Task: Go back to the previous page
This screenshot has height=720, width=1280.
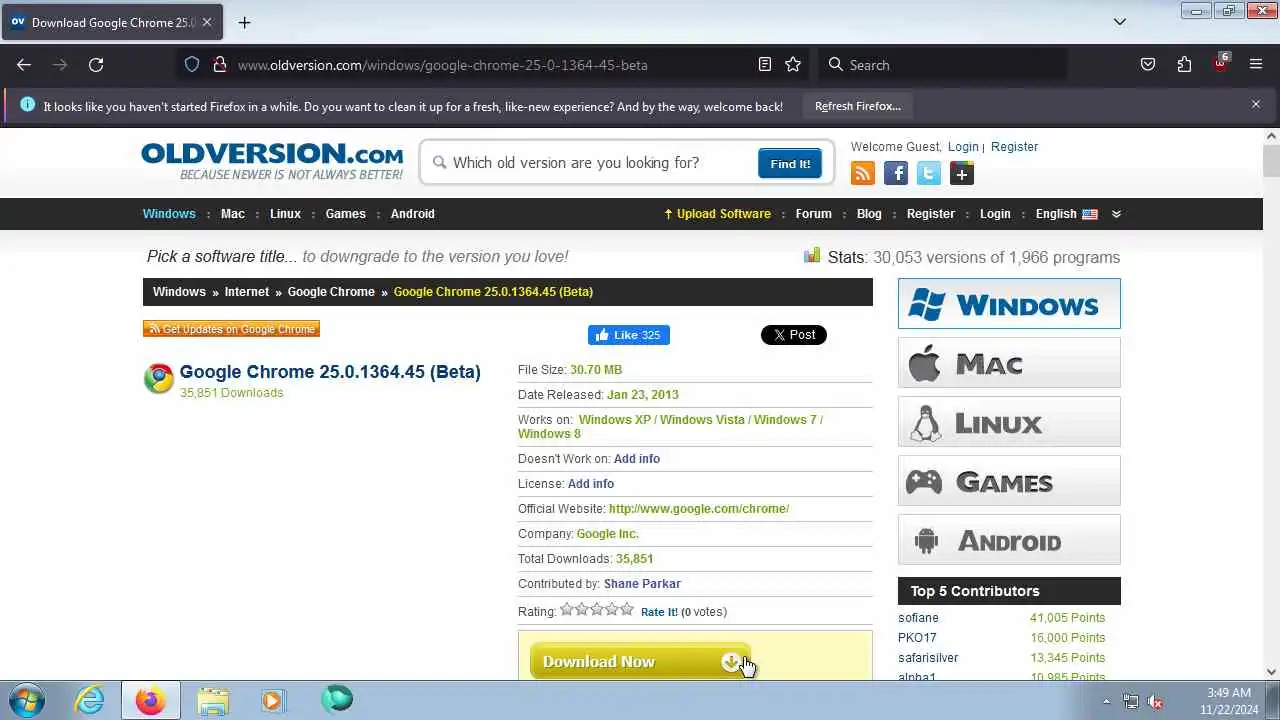Action: click(x=24, y=64)
